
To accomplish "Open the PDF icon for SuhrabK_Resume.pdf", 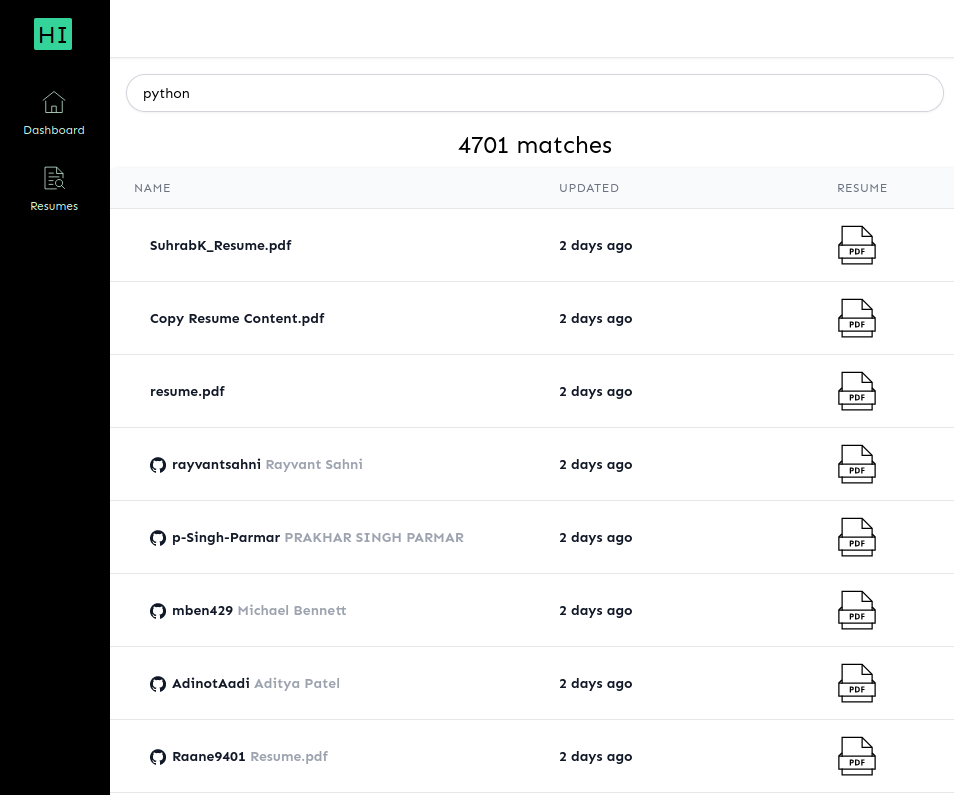I will pyautogui.click(x=856, y=245).
